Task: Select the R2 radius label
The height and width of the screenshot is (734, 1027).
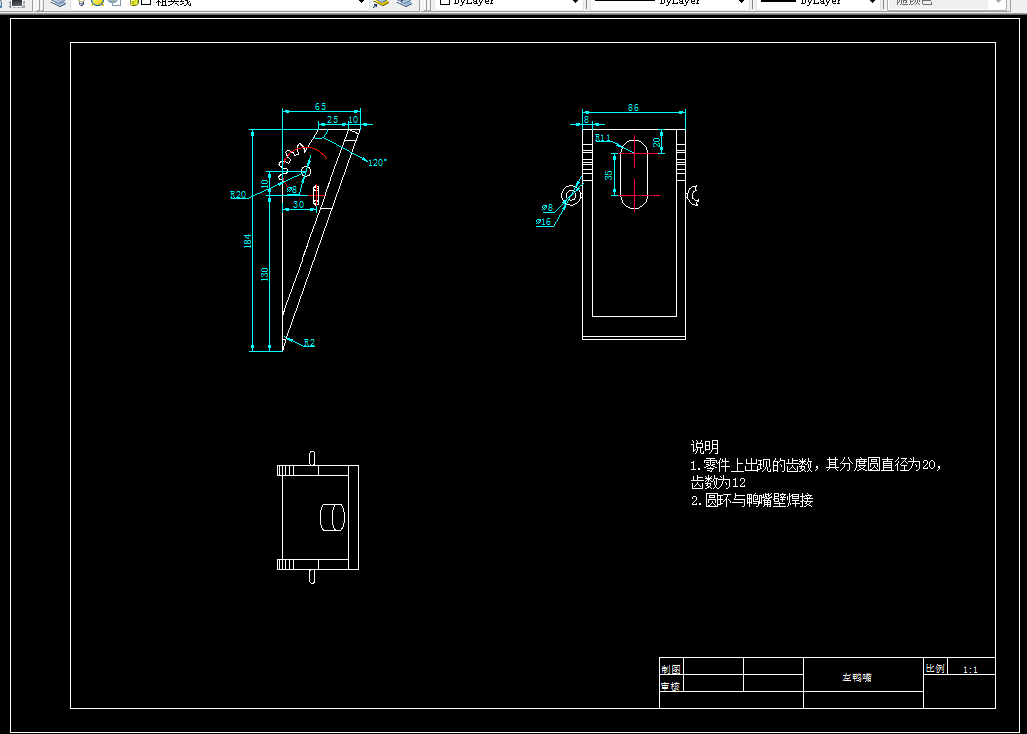Action: click(x=309, y=342)
